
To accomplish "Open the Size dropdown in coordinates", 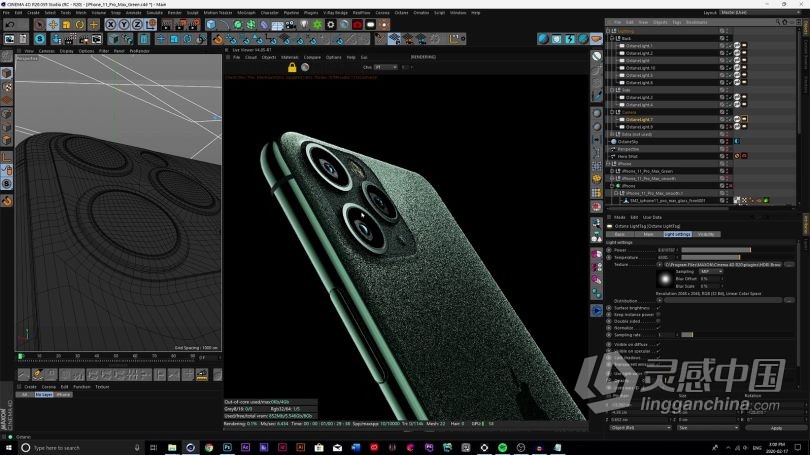I will (708, 428).
